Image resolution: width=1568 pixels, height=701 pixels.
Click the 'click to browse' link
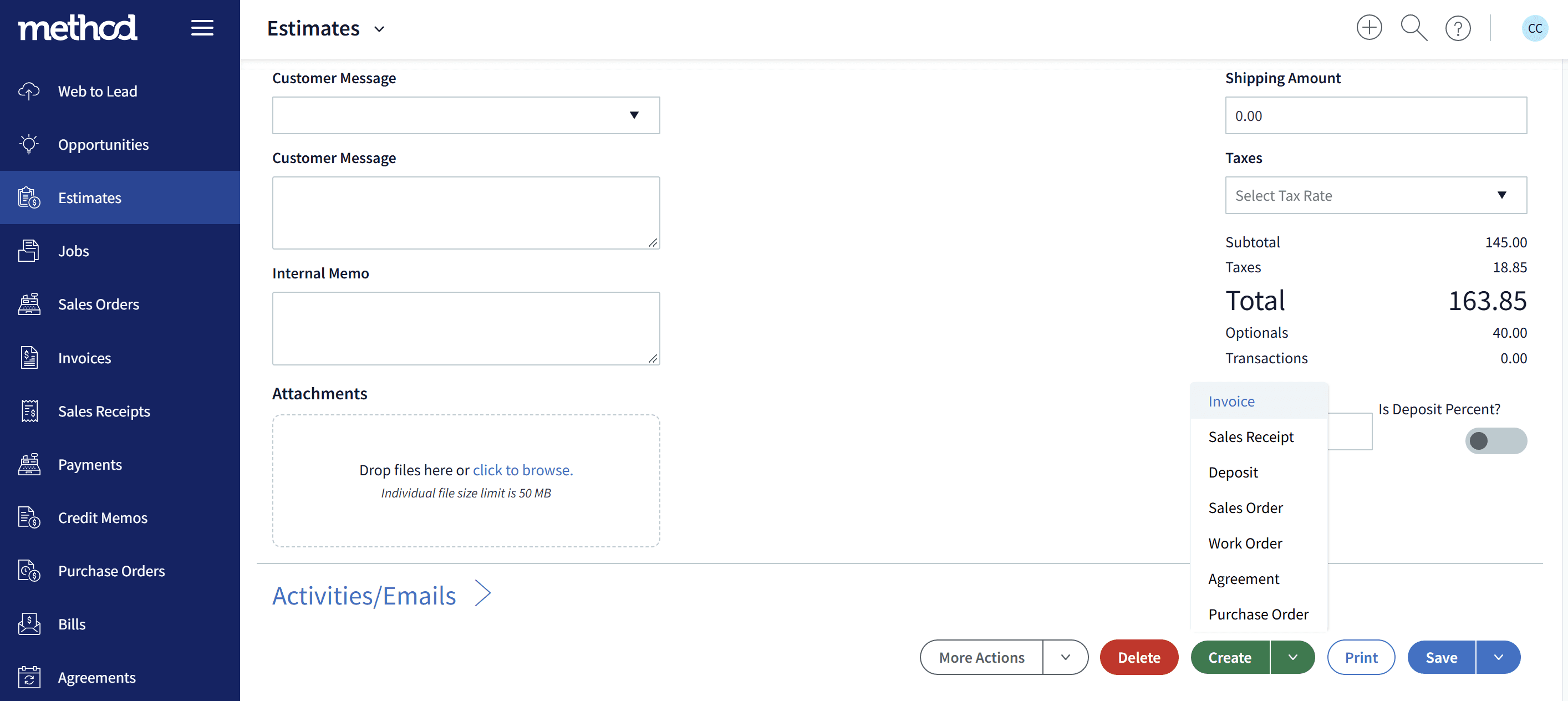523,470
